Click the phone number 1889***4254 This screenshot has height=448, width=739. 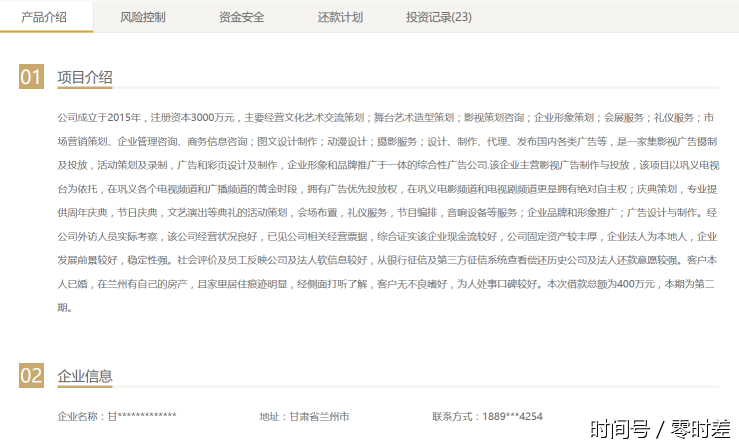(x=511, y=416)
